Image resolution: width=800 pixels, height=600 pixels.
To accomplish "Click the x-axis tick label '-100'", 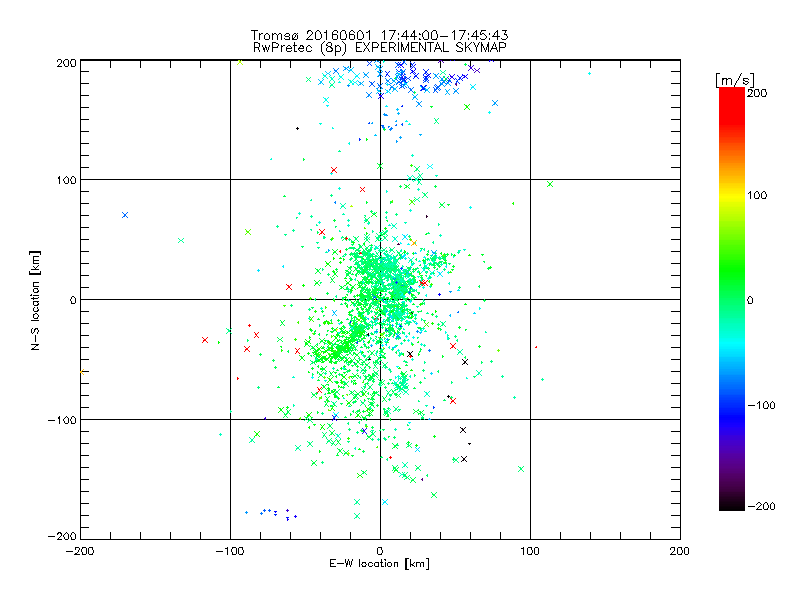I will click(230, 551).
